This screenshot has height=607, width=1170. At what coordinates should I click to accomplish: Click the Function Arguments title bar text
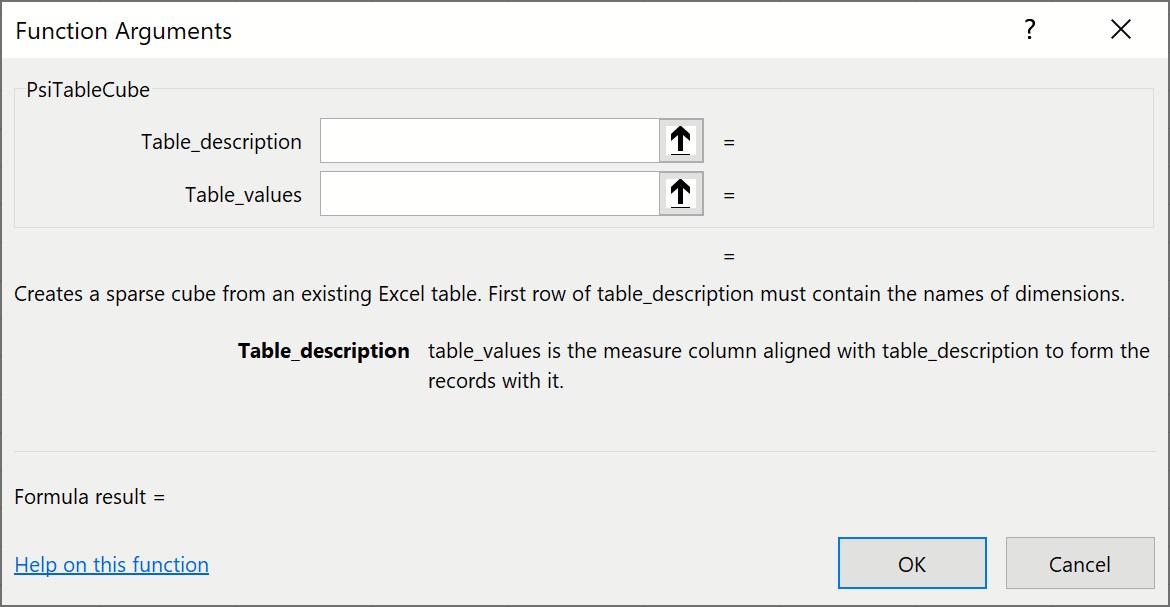pyautogui.click(x=124, y=31)
